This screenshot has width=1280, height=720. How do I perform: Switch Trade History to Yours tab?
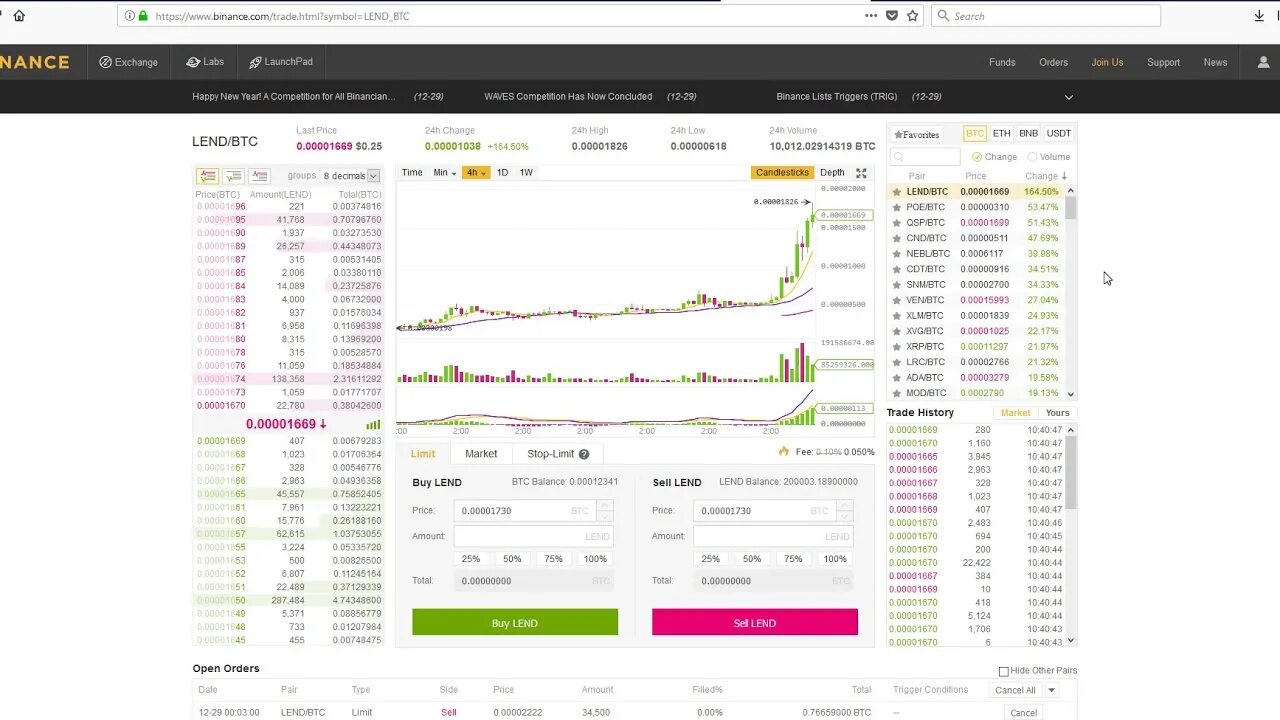click(1057, 413)
